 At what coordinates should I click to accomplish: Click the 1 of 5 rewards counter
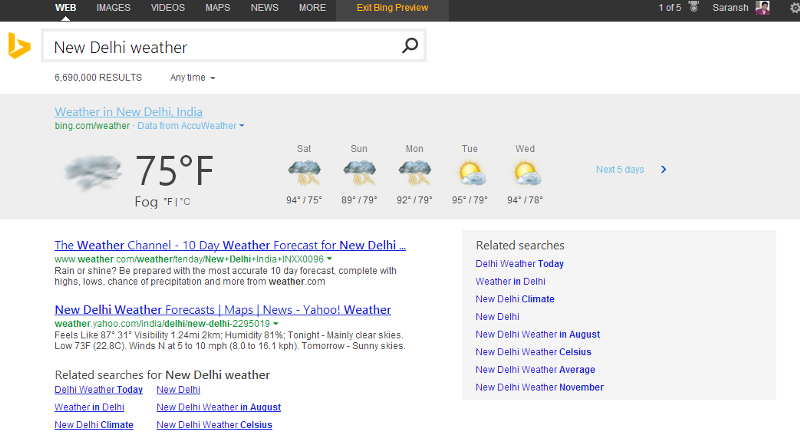tap(669, 8)
